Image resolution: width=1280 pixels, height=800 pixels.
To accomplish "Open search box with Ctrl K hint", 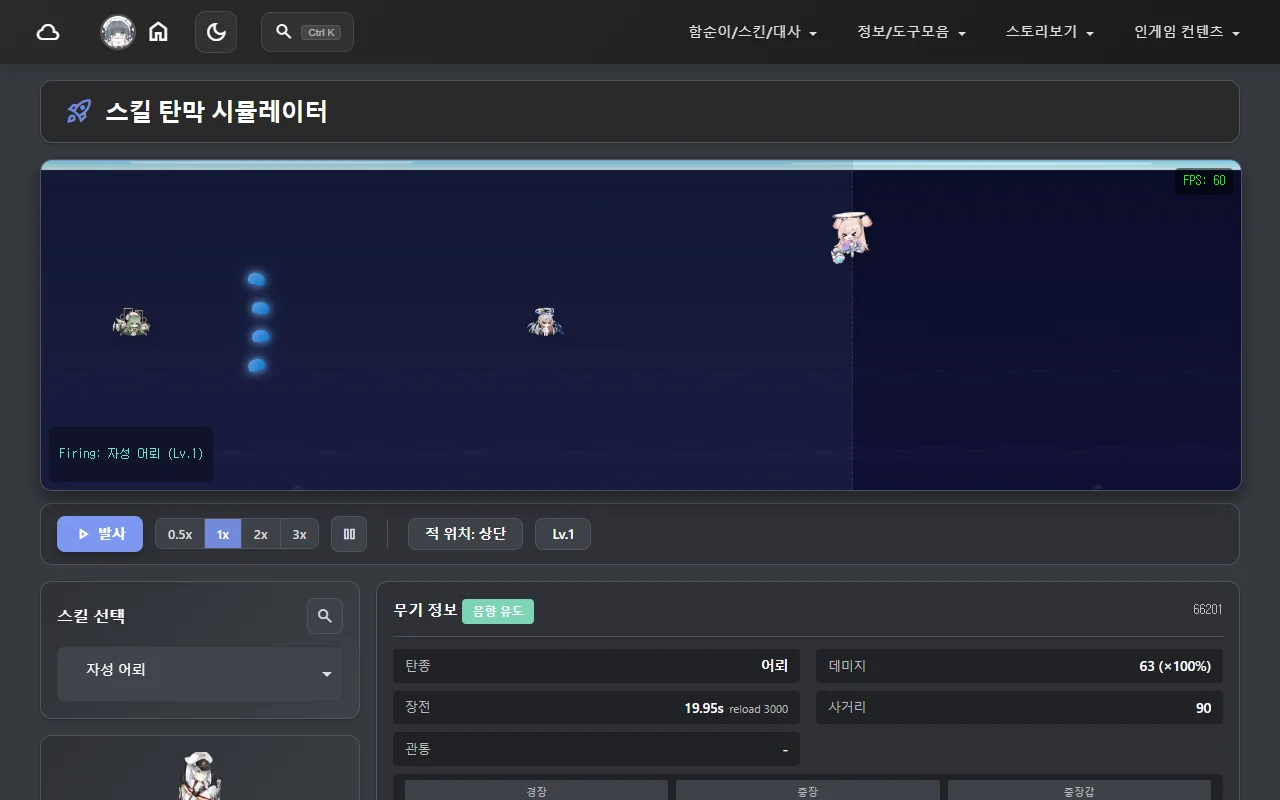I will [307, 32].
